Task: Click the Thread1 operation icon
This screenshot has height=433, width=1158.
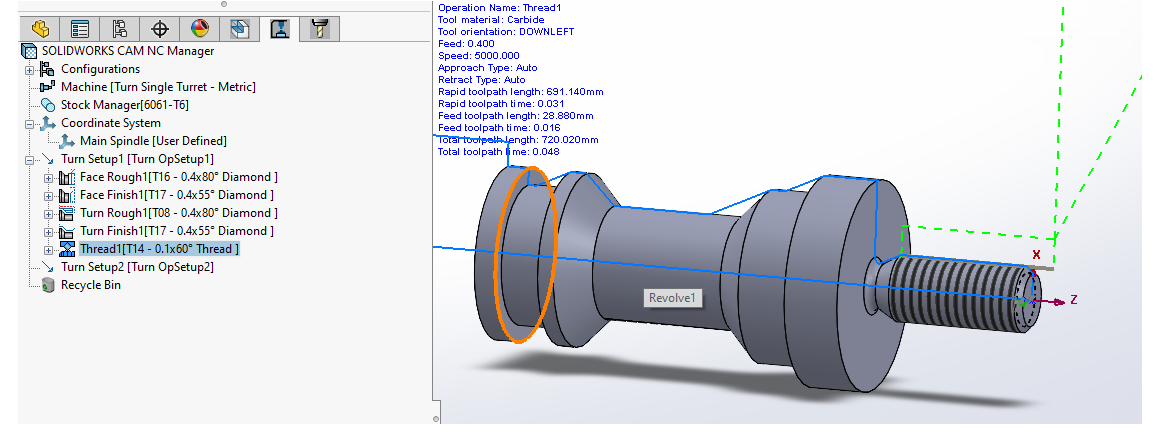Action: pyautogui.click(x=67, y=249)
